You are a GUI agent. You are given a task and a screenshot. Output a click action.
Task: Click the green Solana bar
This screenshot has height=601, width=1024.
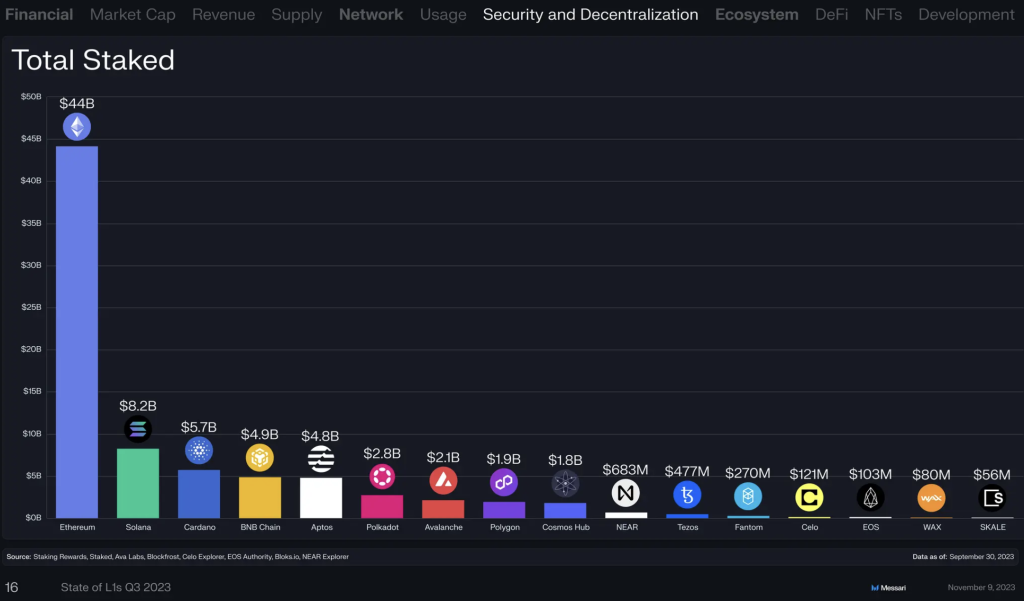pyautogui.click(x=138, y=483)
